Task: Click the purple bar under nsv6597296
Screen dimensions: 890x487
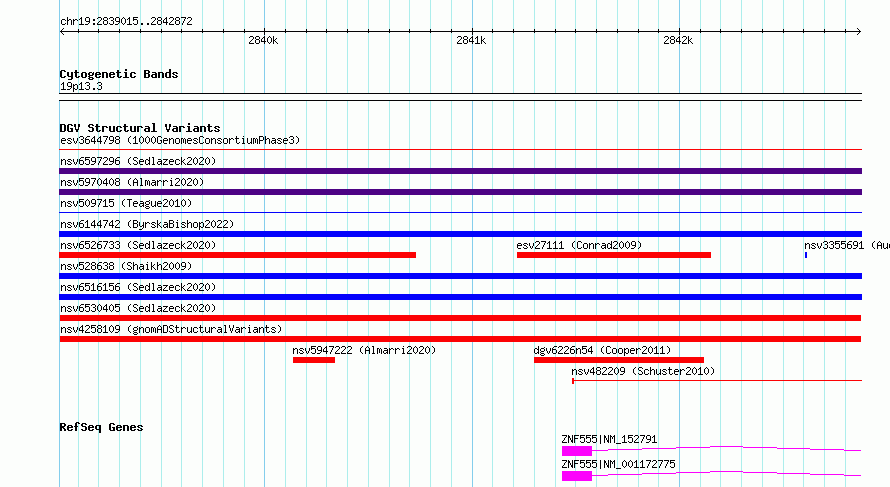Action: tap(460, 171)
